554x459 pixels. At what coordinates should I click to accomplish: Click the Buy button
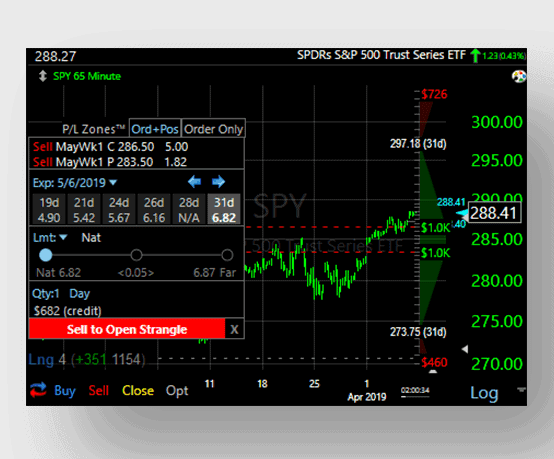pyautogui.click(x=65, y=391)
